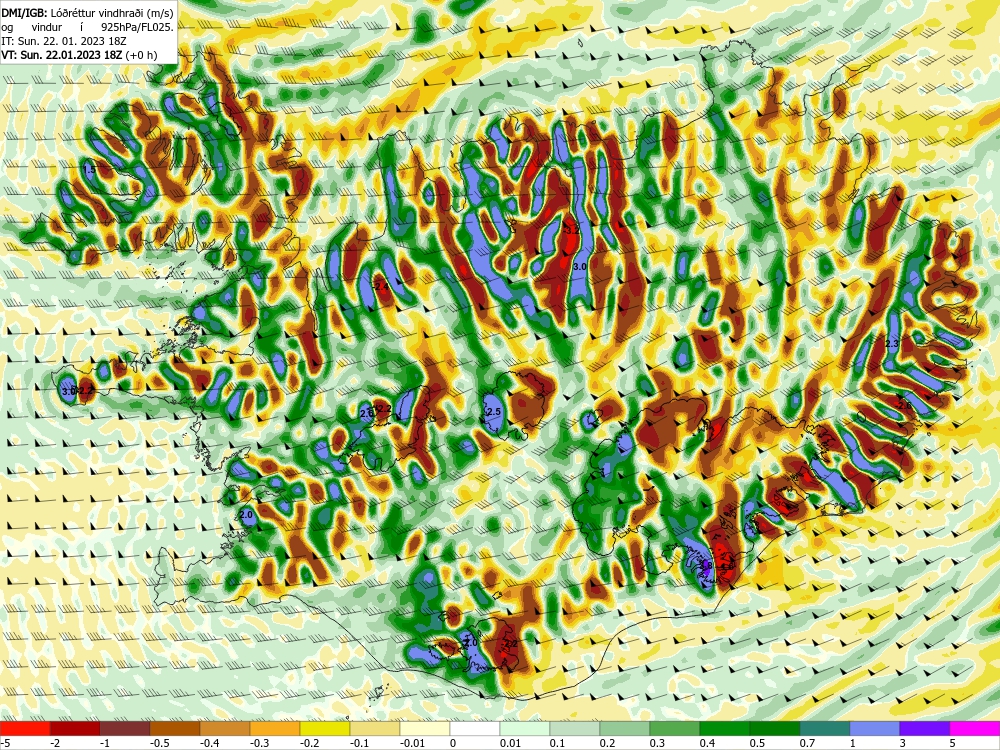Pick the 0.4 to 0.5 green legend swatch
Image resolution: width=1000 pixels, height=750 pixels.
click(725, 728)
